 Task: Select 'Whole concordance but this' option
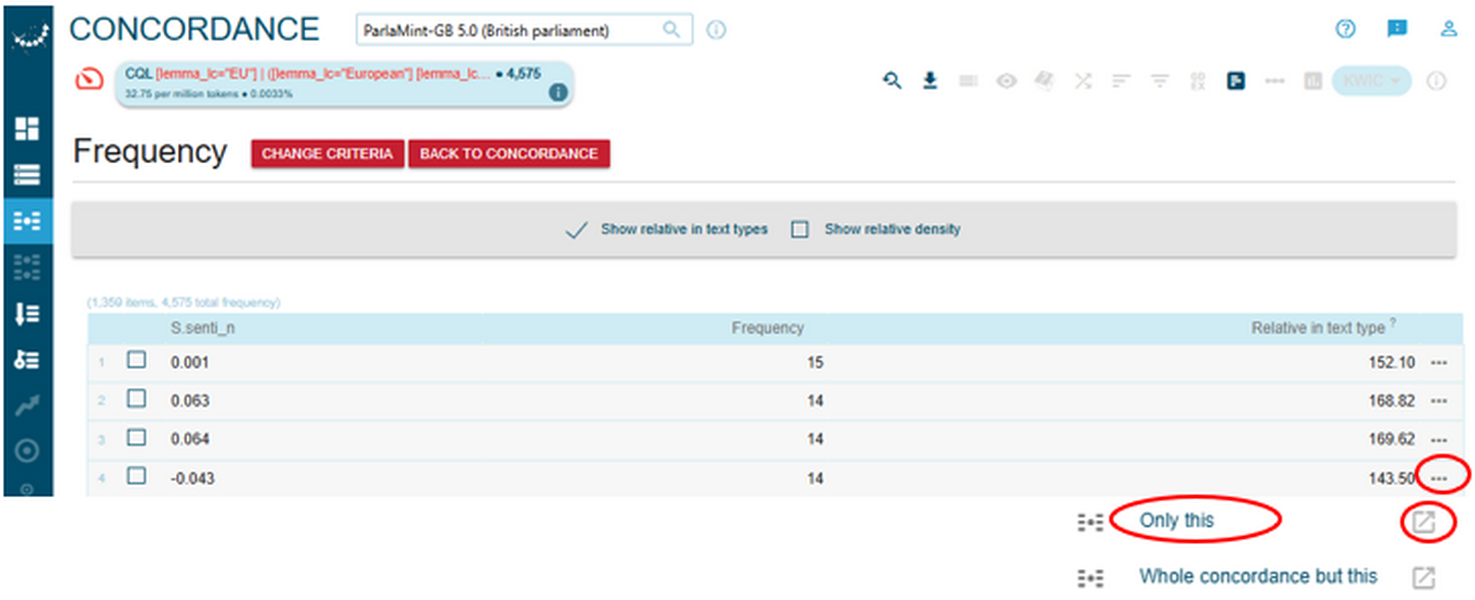1257,577
